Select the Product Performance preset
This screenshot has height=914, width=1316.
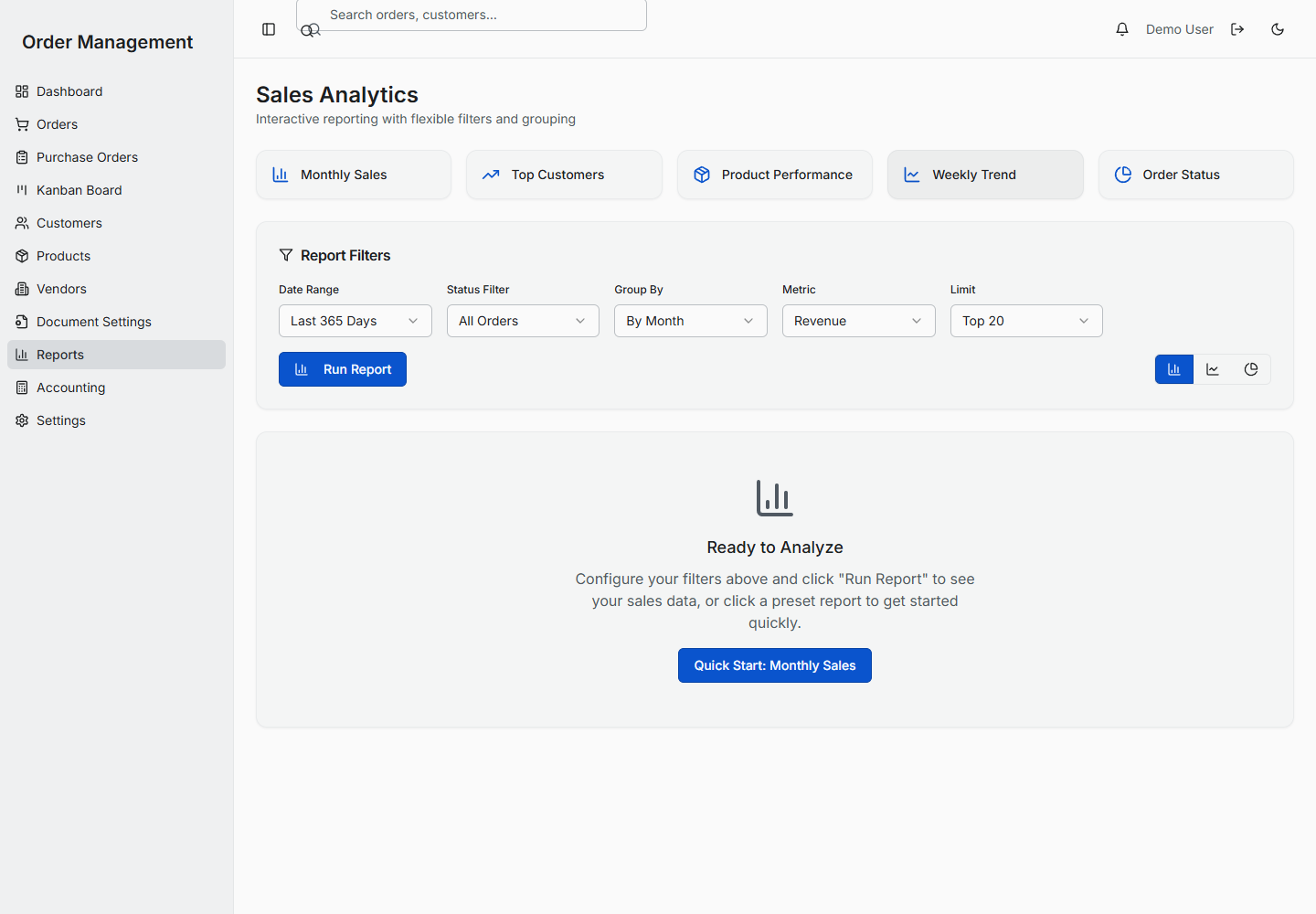(x=775, y=175)
